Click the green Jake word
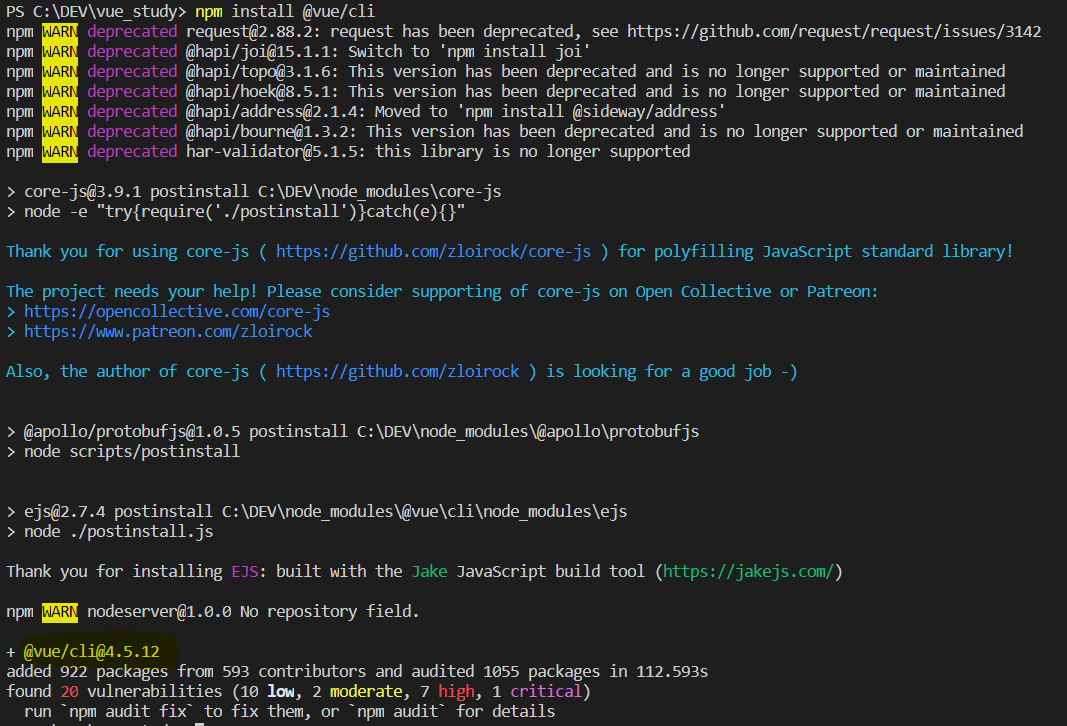Image resolution: width=1067 pixels, height=726 pixels. click(x=429, y=572)
